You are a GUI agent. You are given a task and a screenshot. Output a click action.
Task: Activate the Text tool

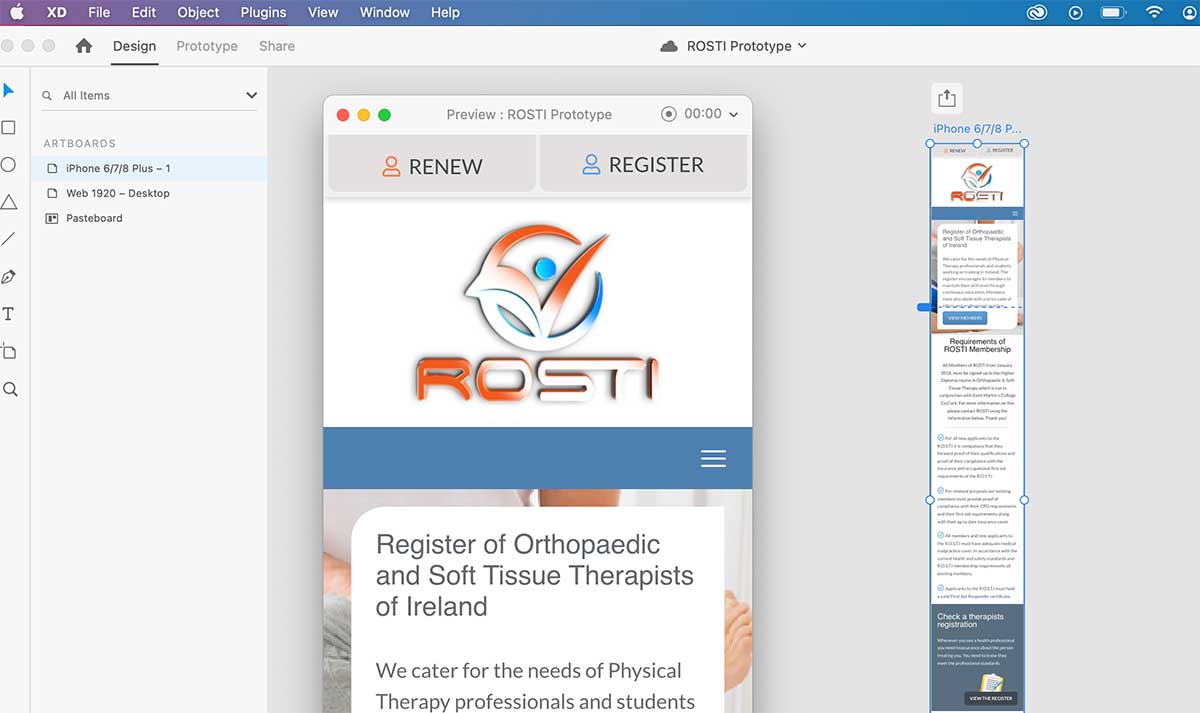coord(8,314)
